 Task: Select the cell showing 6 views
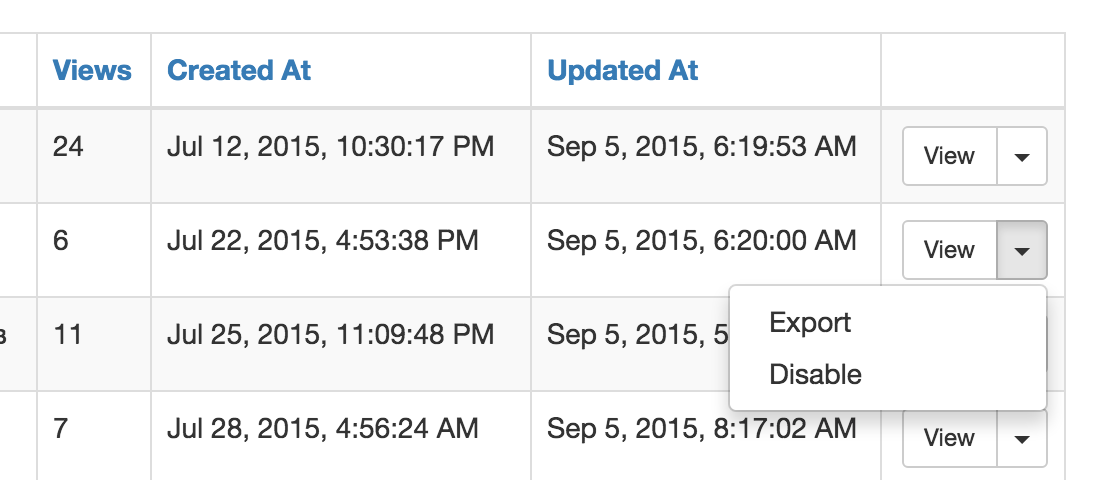94,250
